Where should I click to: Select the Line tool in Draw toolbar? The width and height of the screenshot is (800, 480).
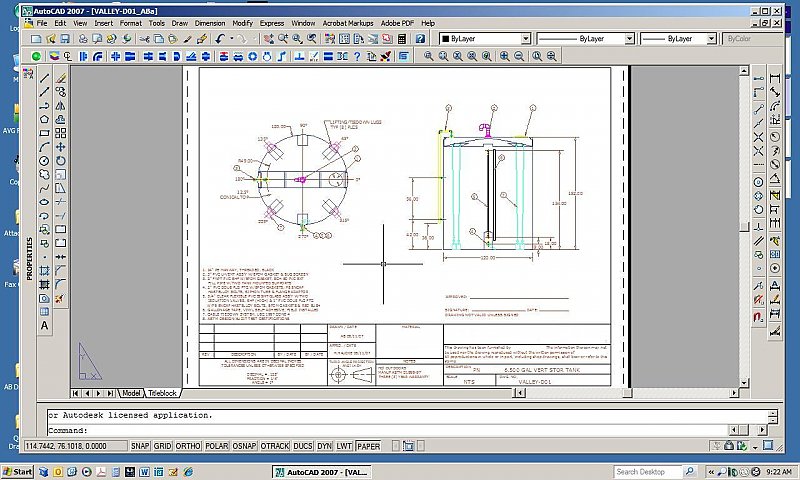point(45,77)
